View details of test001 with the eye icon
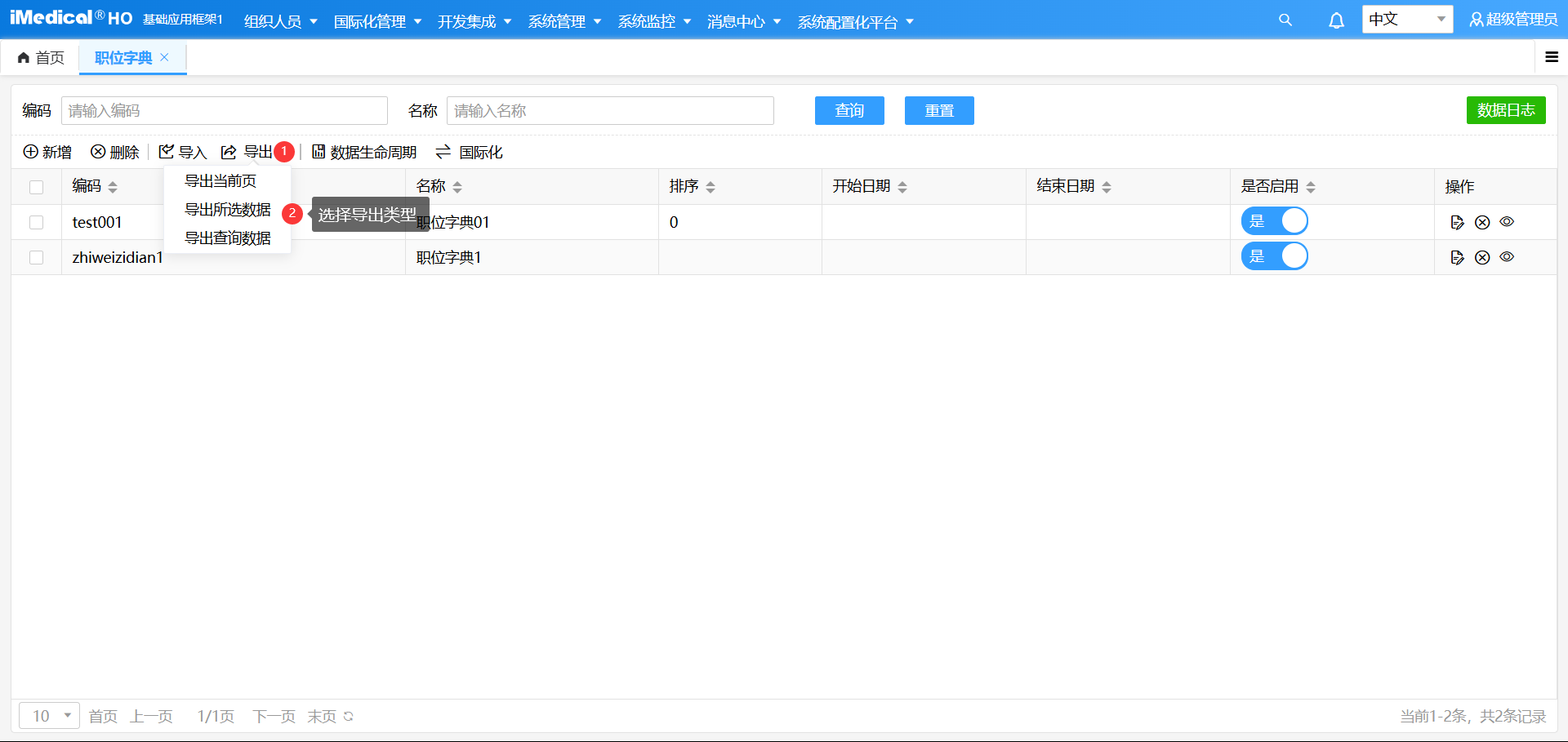 point(1507,221)
